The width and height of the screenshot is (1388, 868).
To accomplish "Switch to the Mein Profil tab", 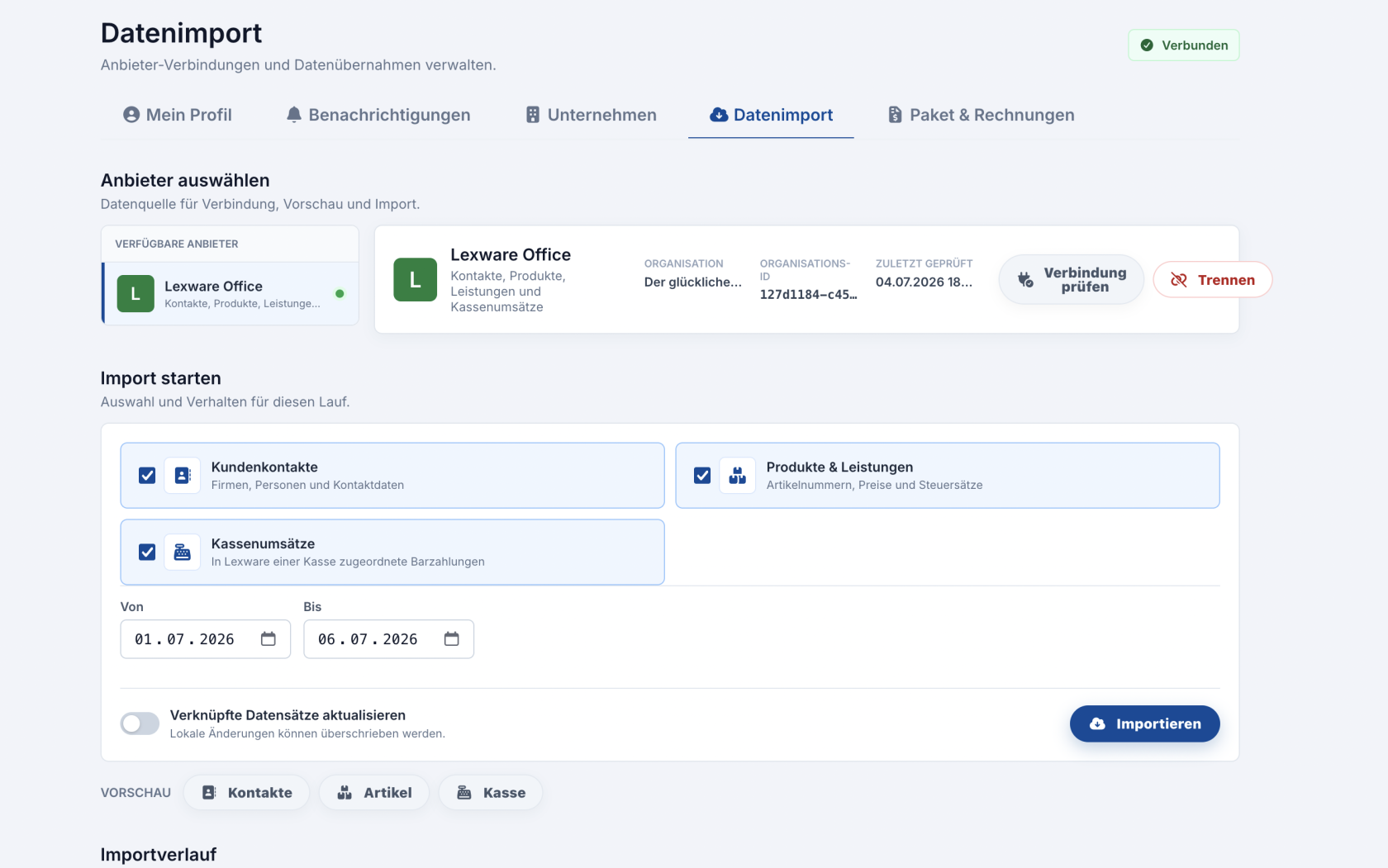I will (x=178, y=115).
